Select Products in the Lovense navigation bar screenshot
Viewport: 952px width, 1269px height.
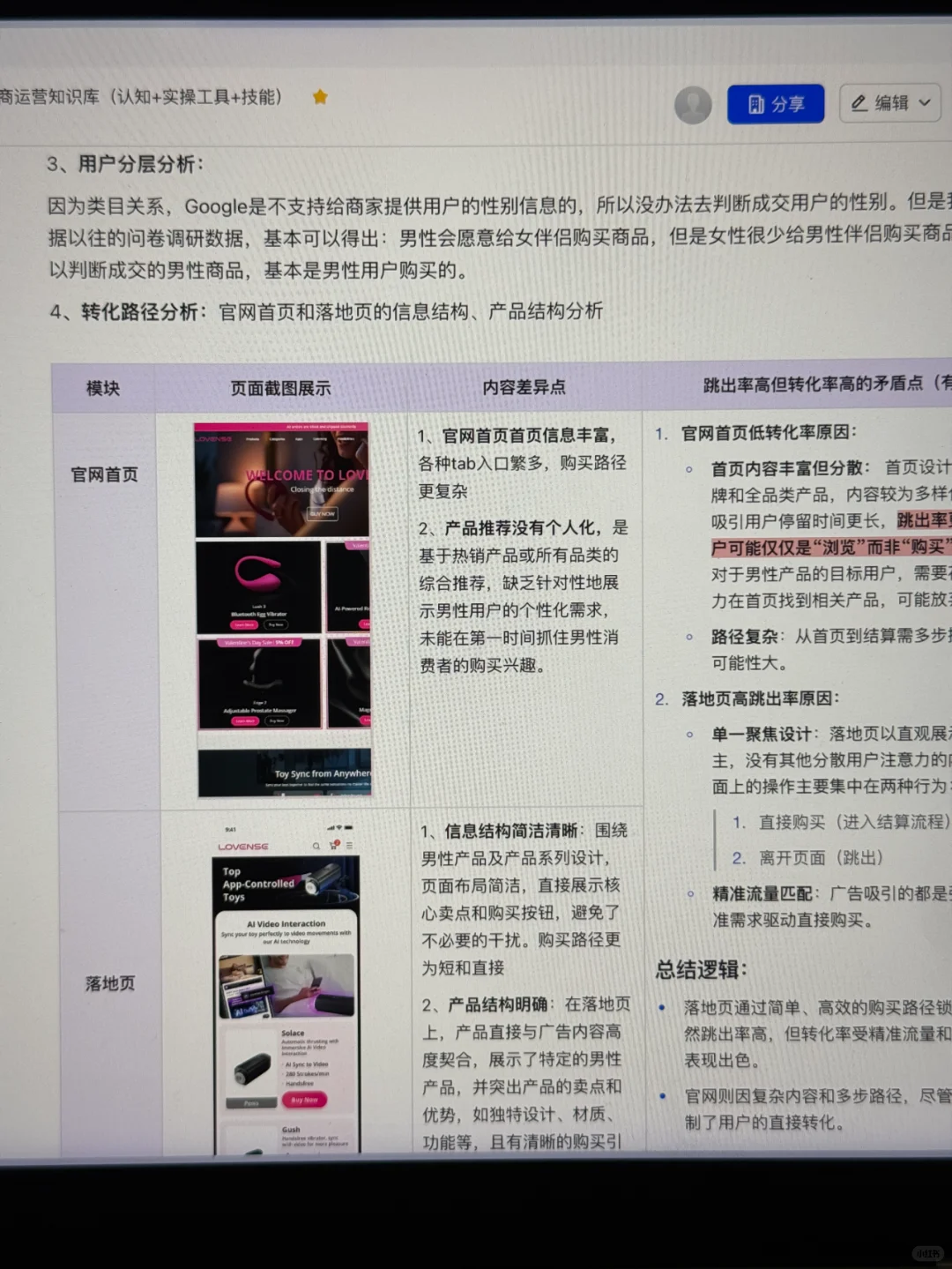click(252, 439)
